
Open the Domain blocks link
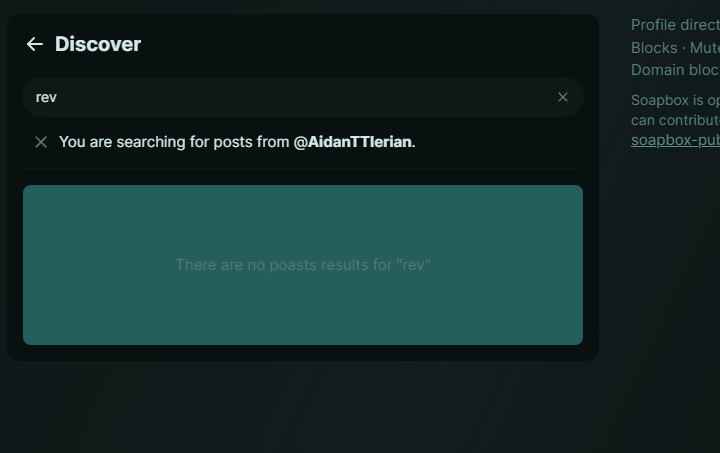[x=675, y=70]
